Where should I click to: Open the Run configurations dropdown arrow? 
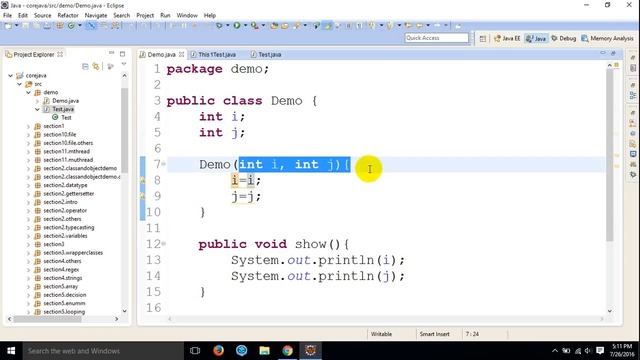pyautogui.click(x=245, y=26)
